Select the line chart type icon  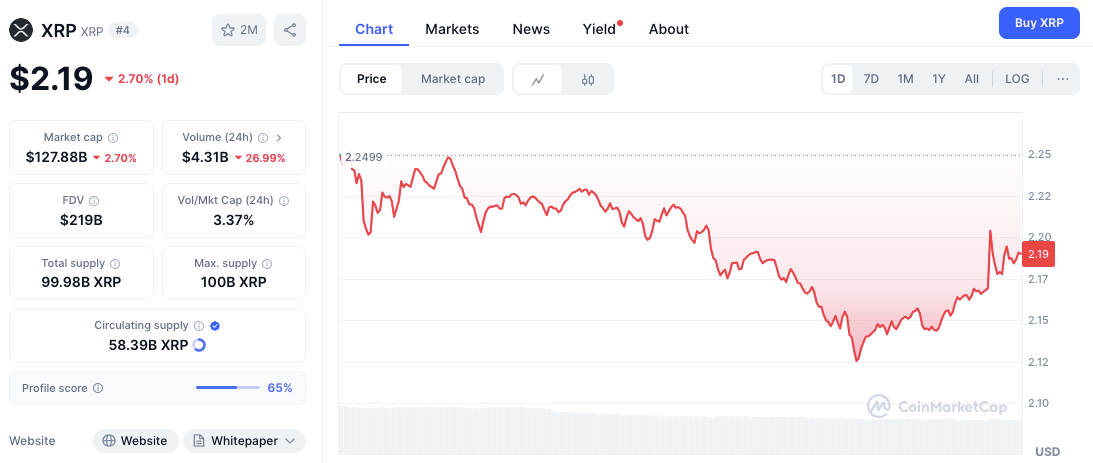click(538, 79)
